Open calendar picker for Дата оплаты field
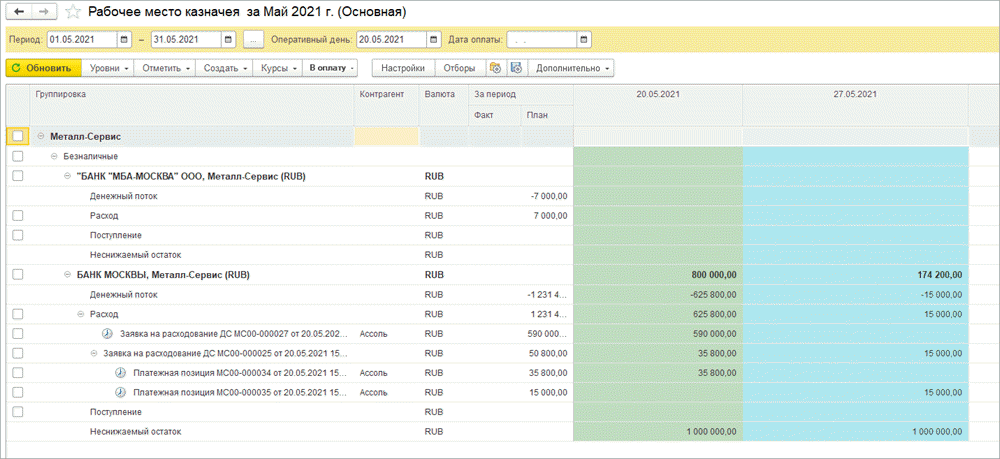1000x459 pixels. click(x=584, y=40)
